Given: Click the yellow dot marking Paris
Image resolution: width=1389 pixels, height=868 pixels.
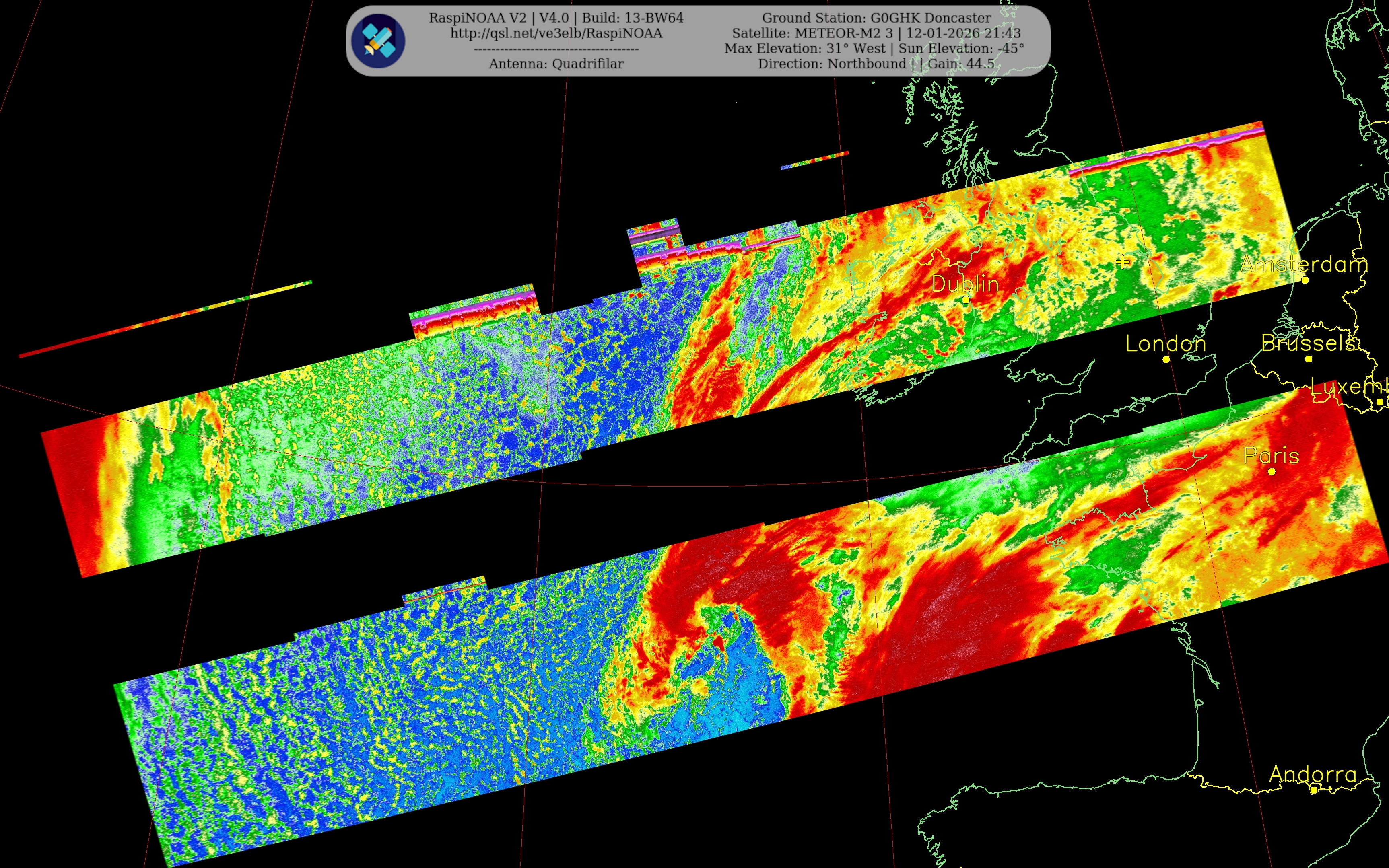Looking at the screenshot, I should point(1271,472).
